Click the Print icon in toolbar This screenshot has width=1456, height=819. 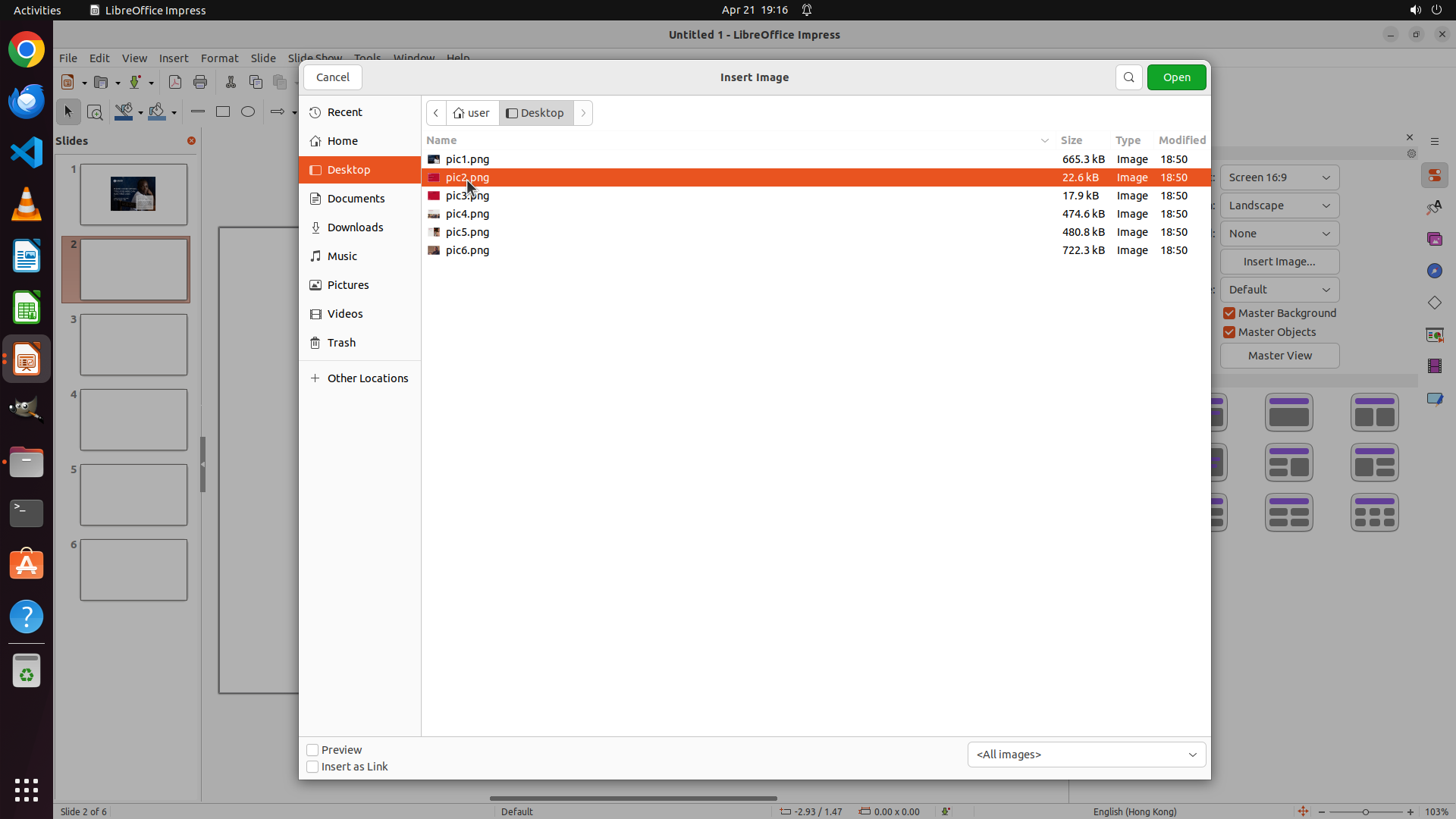(x=200, y=82)
